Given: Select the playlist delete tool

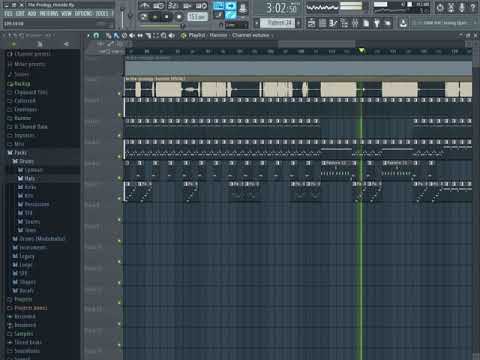Looking at the screenshot, I should [x=124, y=35].
